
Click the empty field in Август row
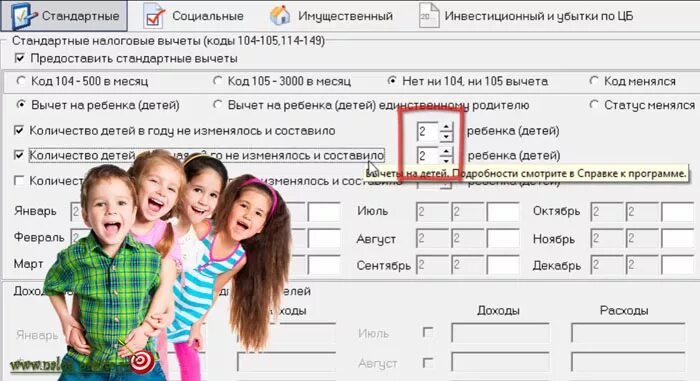click(x=503, y=239)
